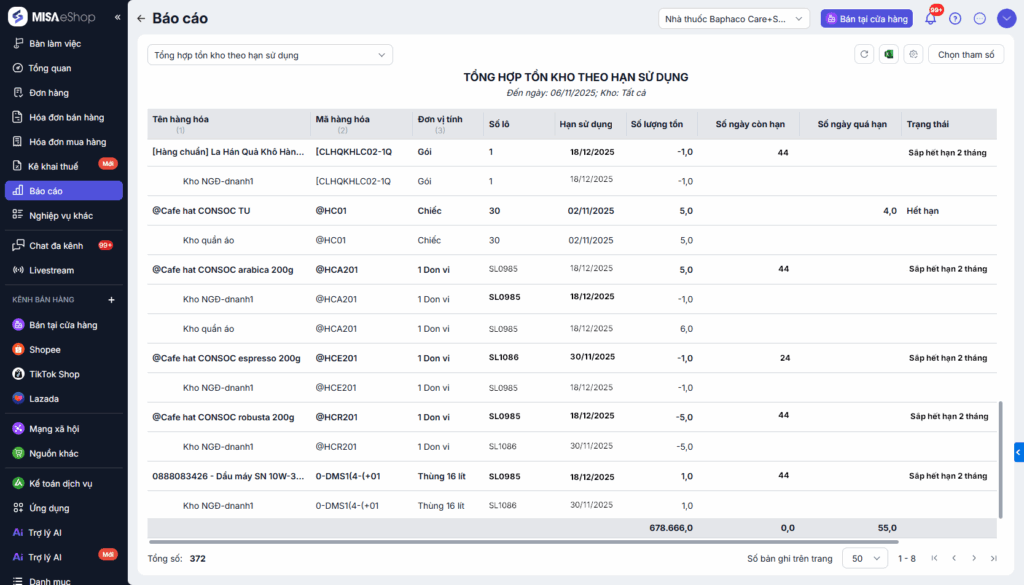Open the notifications bell
1024x585 pixels.
pyautogui.click(x=931, y=19)
